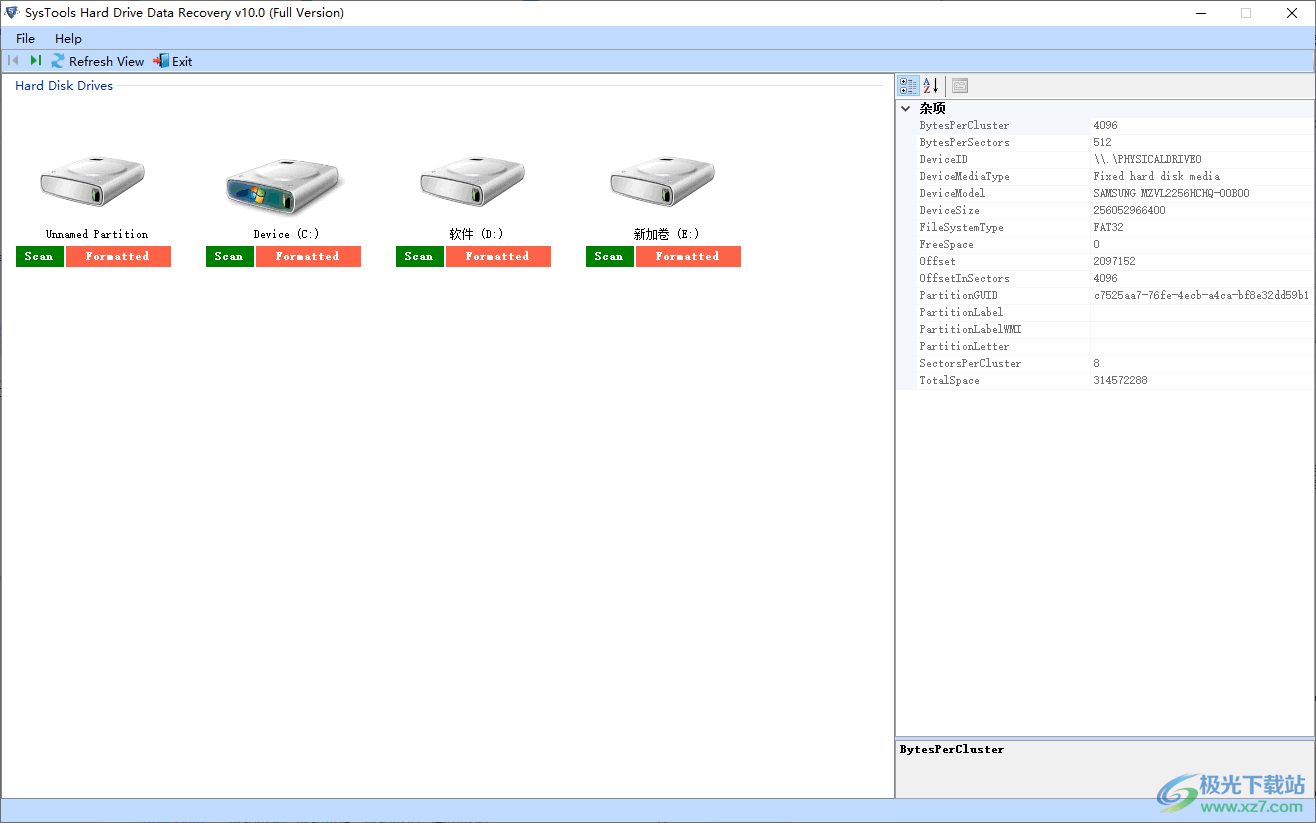Select the Alphabetical sort icon in properties panel
The image size is (1316, 823).
[x=929, y=85]
